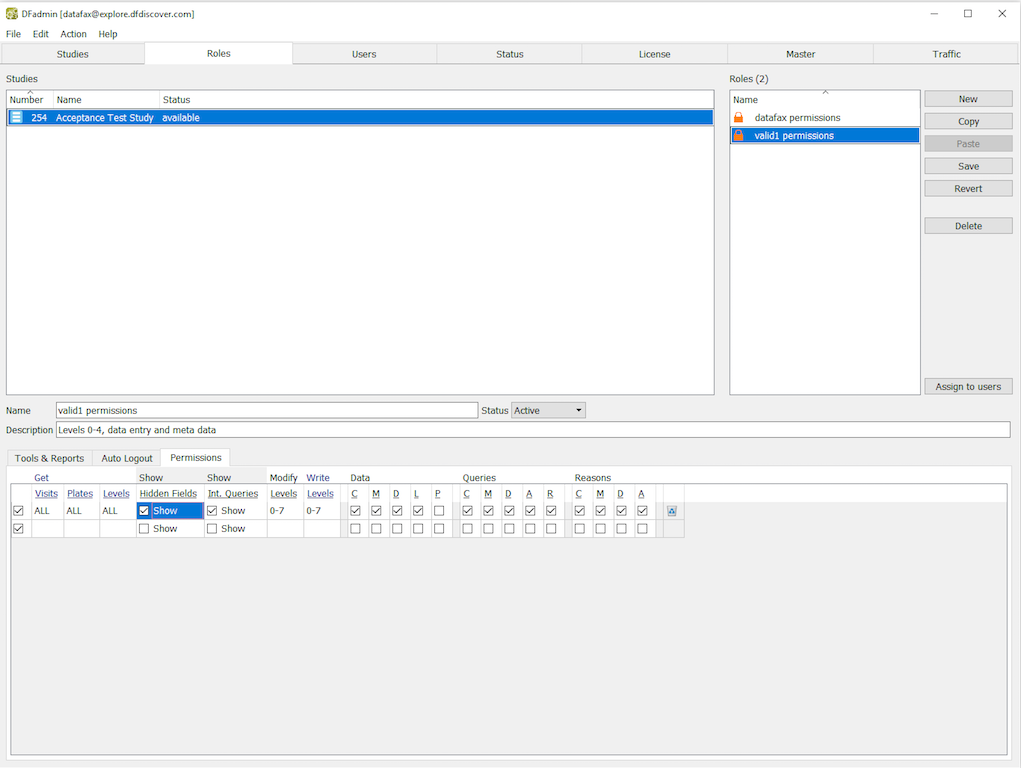The image size is (1021, 768).
Task: Click the sort arrow above Roles Name column
Action: pos(824,92)
